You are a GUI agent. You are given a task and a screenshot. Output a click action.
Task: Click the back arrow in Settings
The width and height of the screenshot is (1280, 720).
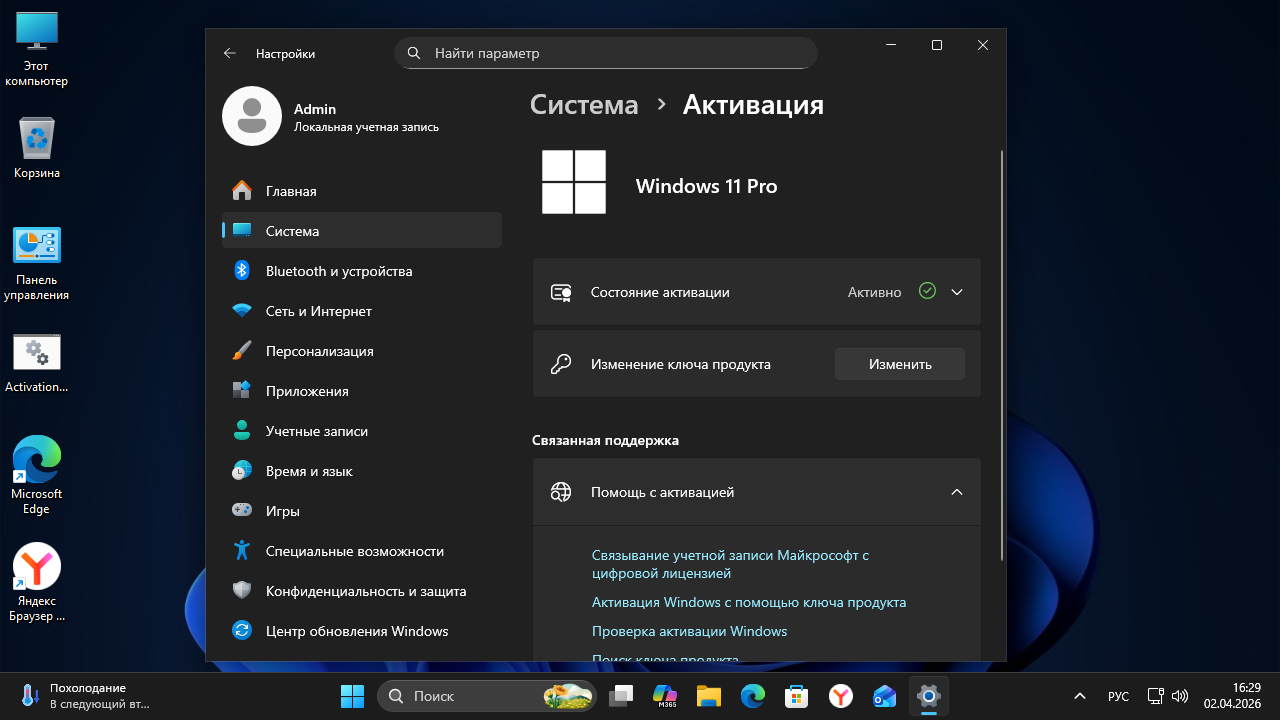tap(230, 53)
